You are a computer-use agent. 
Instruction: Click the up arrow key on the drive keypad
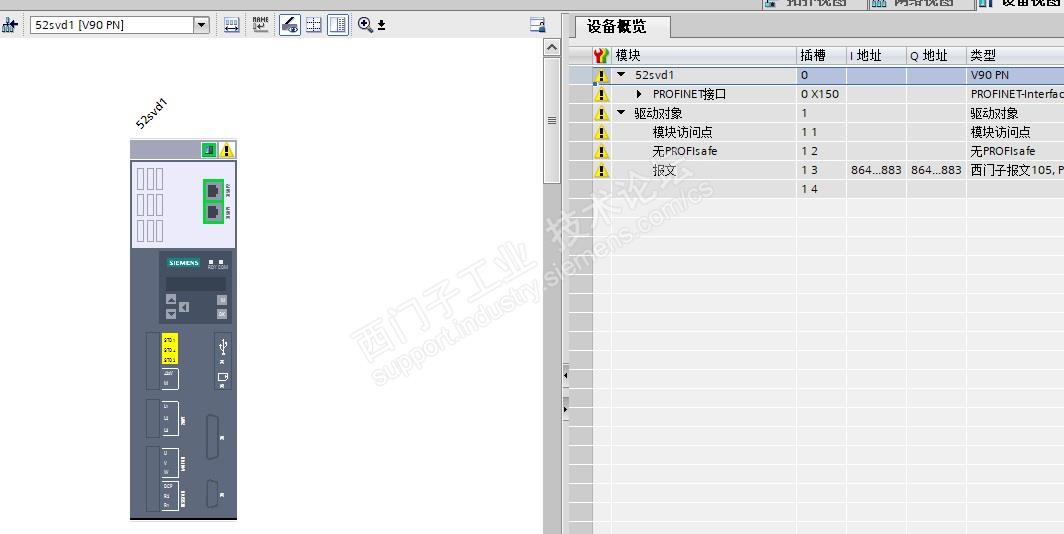point(171,299)
